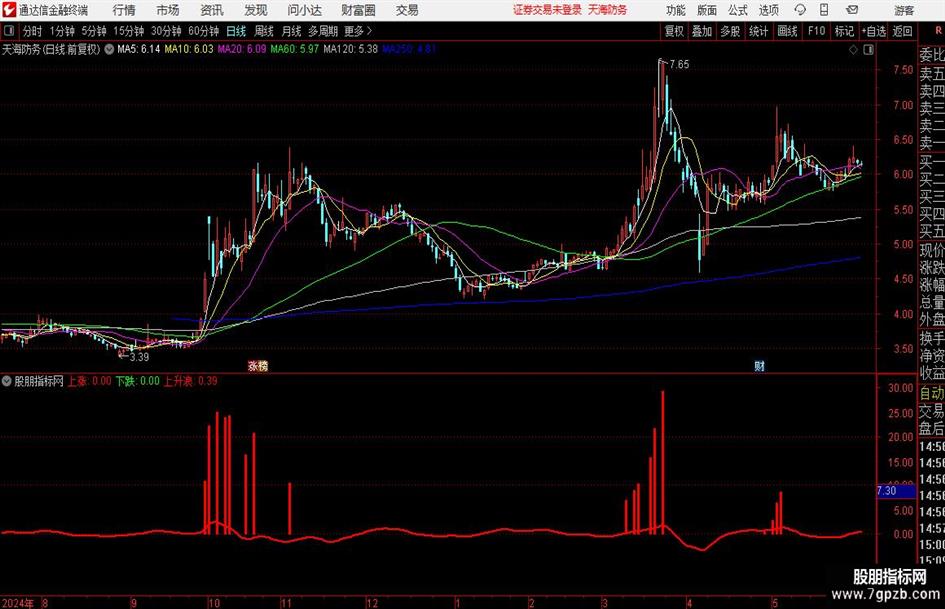This screenshot has width=945, height=609.
Task: Click the 7.65 high price label
Action: 679,64
